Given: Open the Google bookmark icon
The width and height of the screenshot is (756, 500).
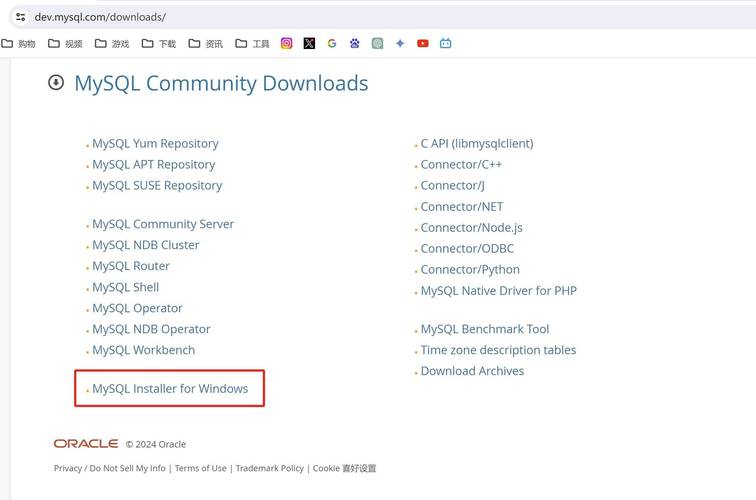Looking at the screenshot, I should click(332, 43).
